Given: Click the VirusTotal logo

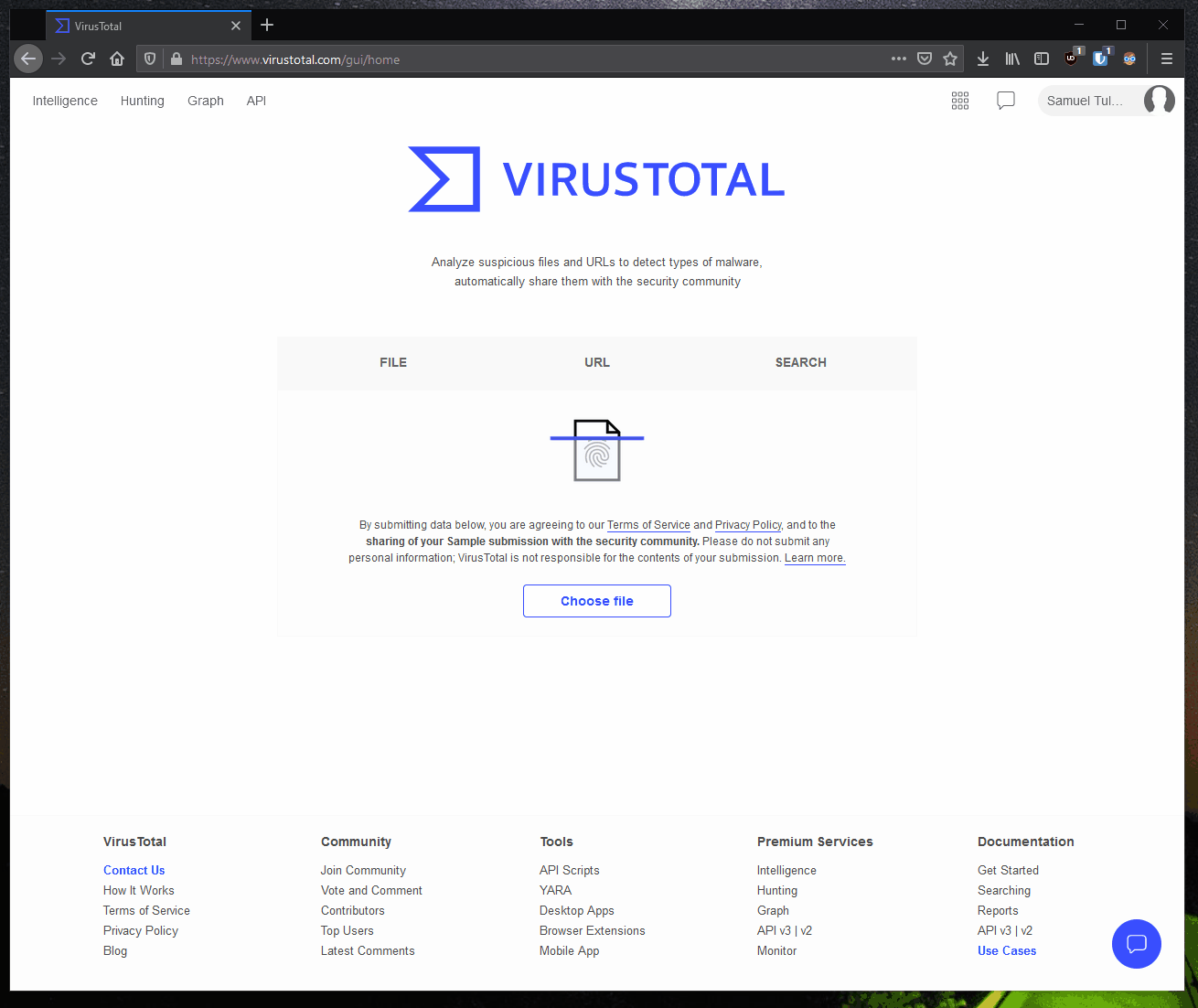Looking at the screenshot, I should pos(596,178).
